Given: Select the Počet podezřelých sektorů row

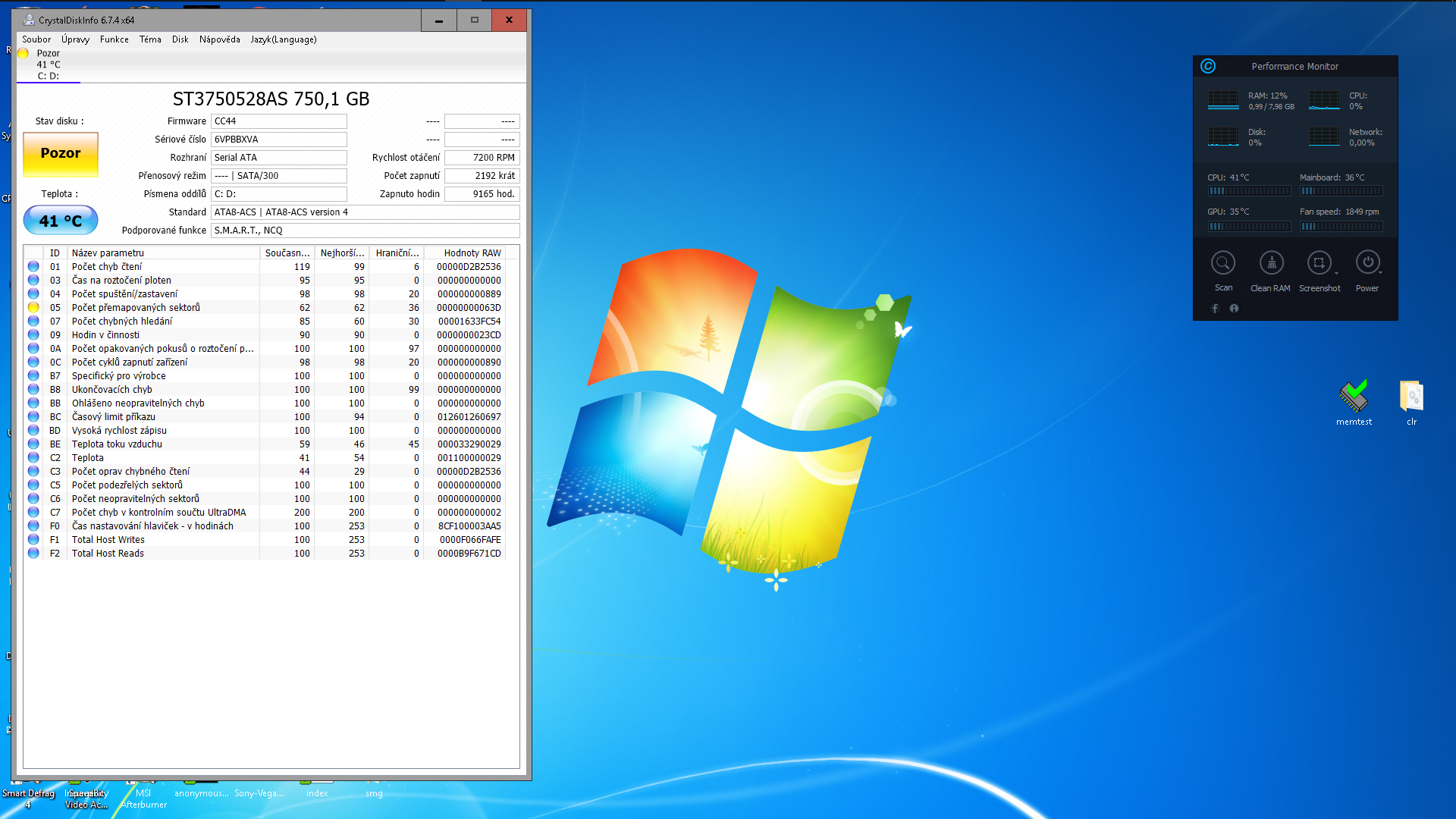Looking at the screenshot, I should tap(265, 485).
